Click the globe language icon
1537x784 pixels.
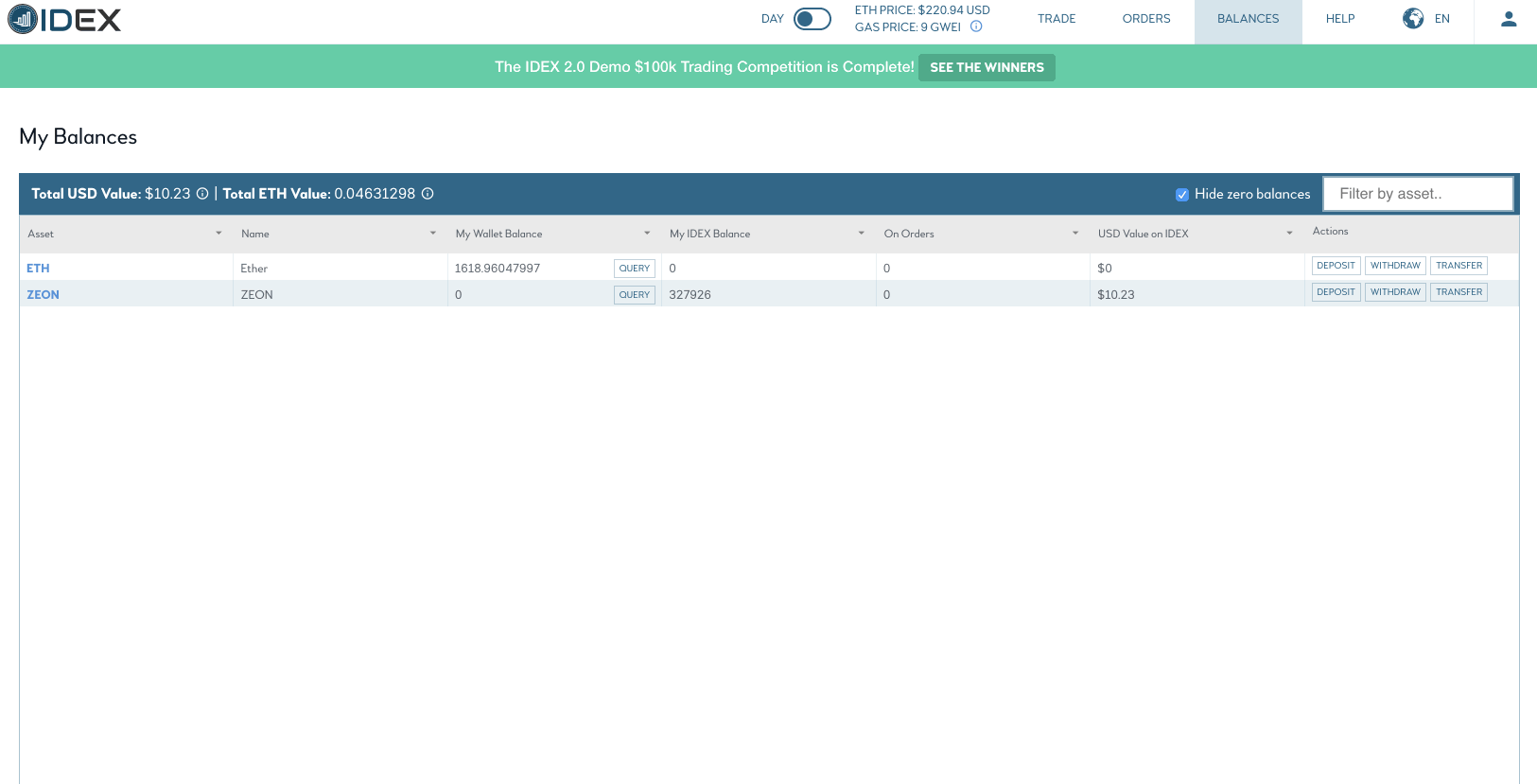tap(1413, 18)
